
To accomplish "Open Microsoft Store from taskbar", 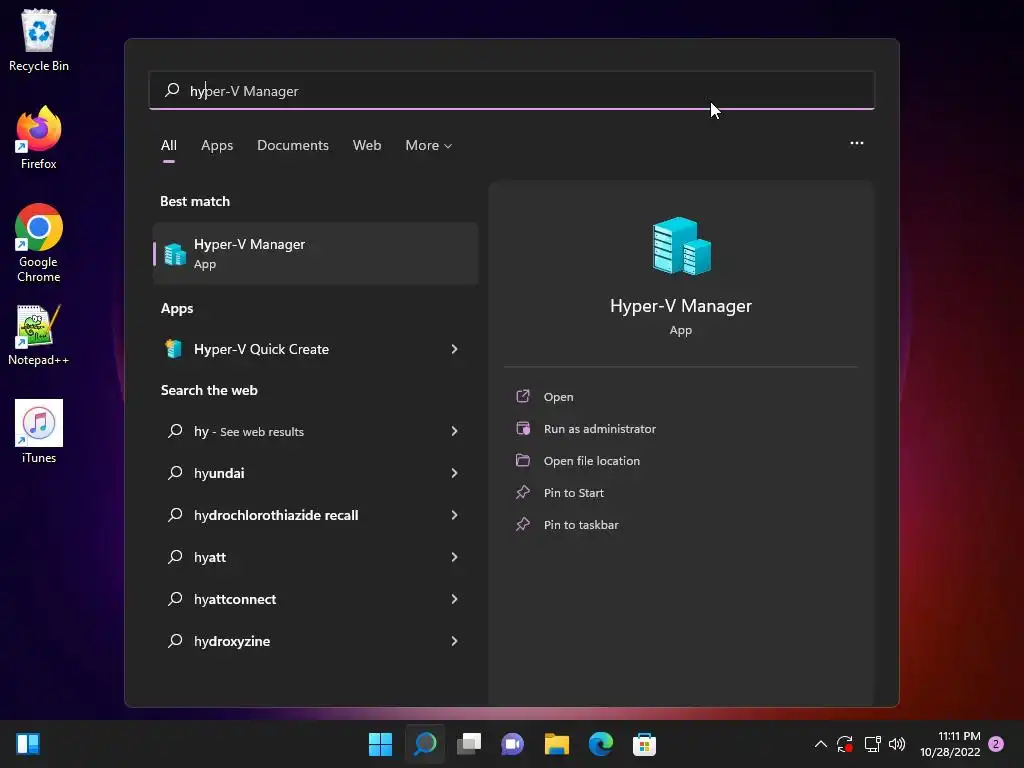I will [x=645, y=744].
